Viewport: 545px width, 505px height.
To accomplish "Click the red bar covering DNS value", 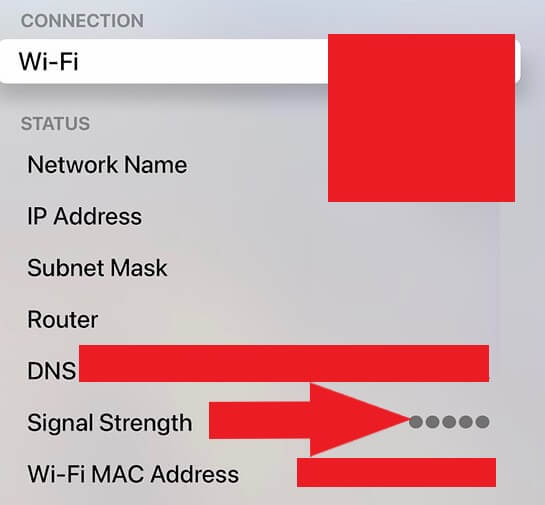I will pos(284,364).
